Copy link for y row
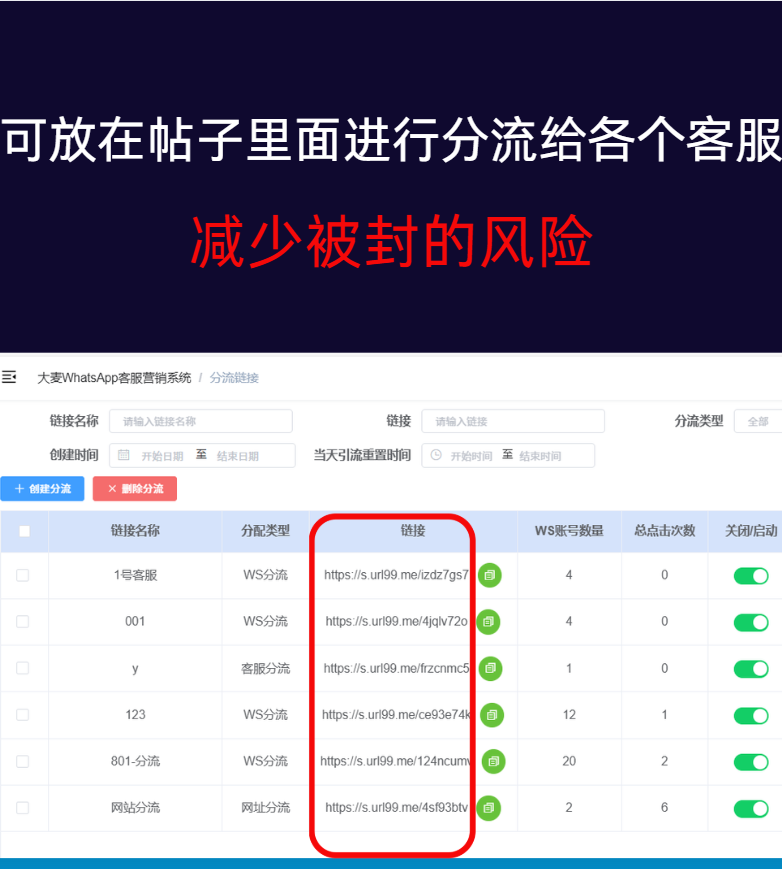The image size is (782, 869). point(490,668)
